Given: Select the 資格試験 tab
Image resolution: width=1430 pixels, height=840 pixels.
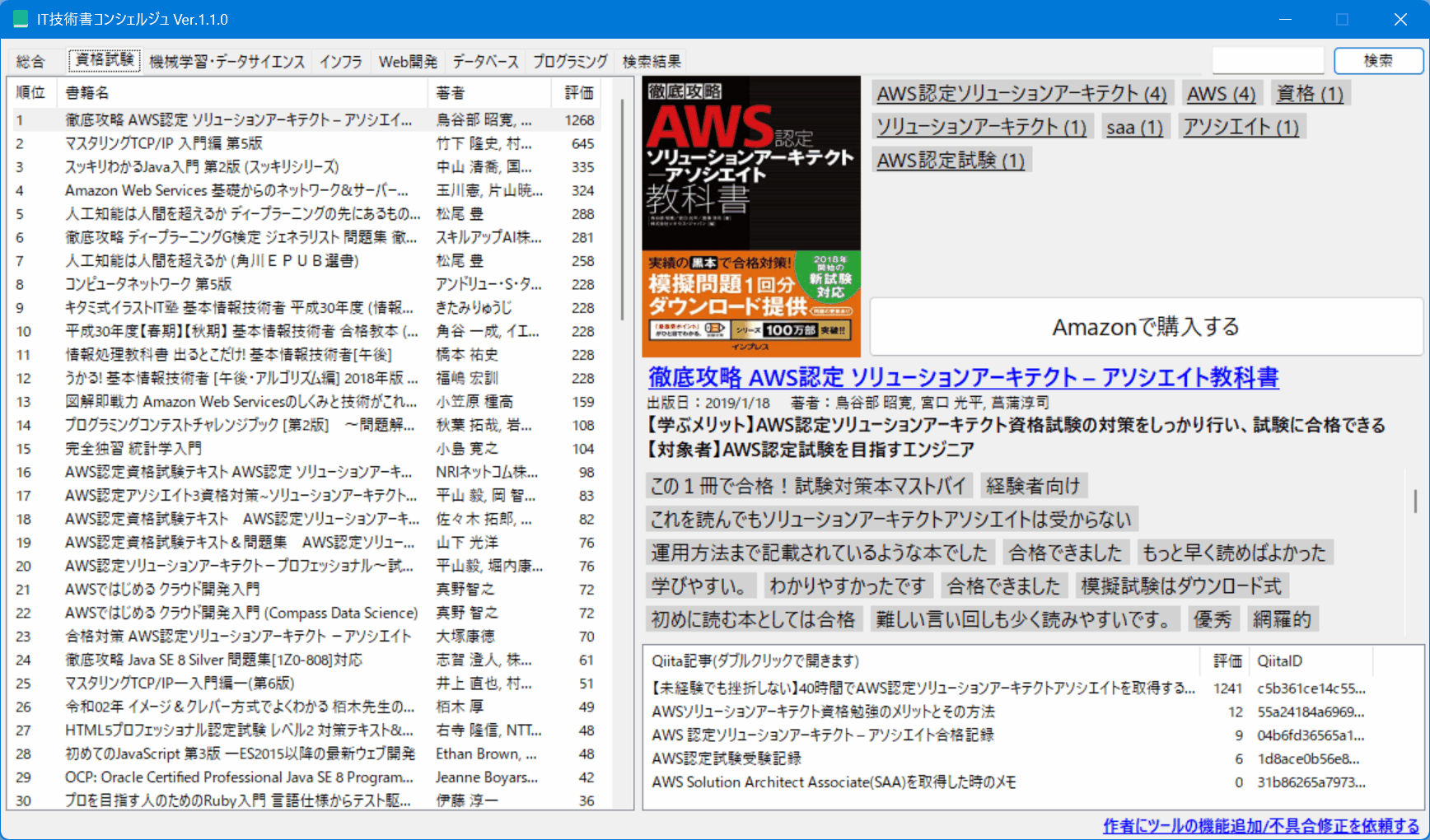Looking at the screenshot, I should pyautogui.click(x=105, y=60).
